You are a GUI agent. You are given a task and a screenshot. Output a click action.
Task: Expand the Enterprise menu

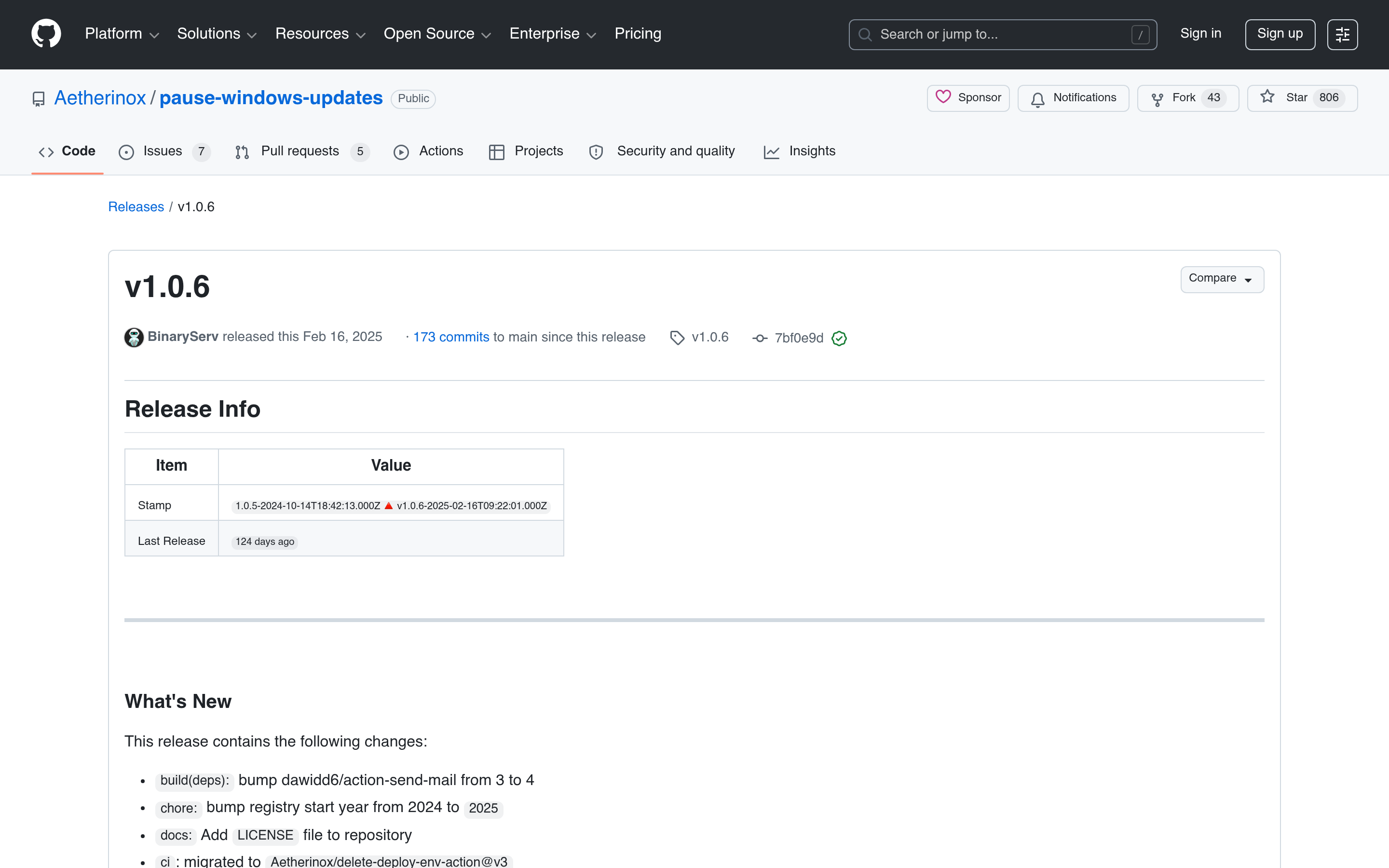tap(553, 34)
